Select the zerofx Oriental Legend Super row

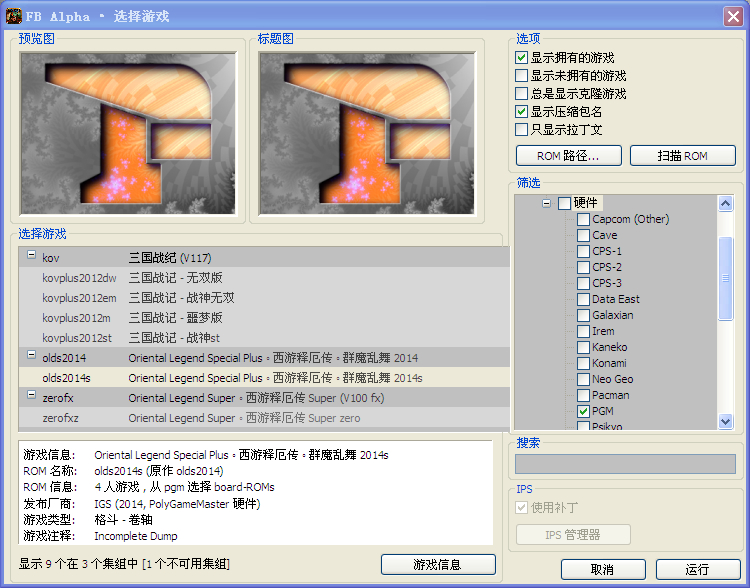pyautogui.click(x=264, y=398)
